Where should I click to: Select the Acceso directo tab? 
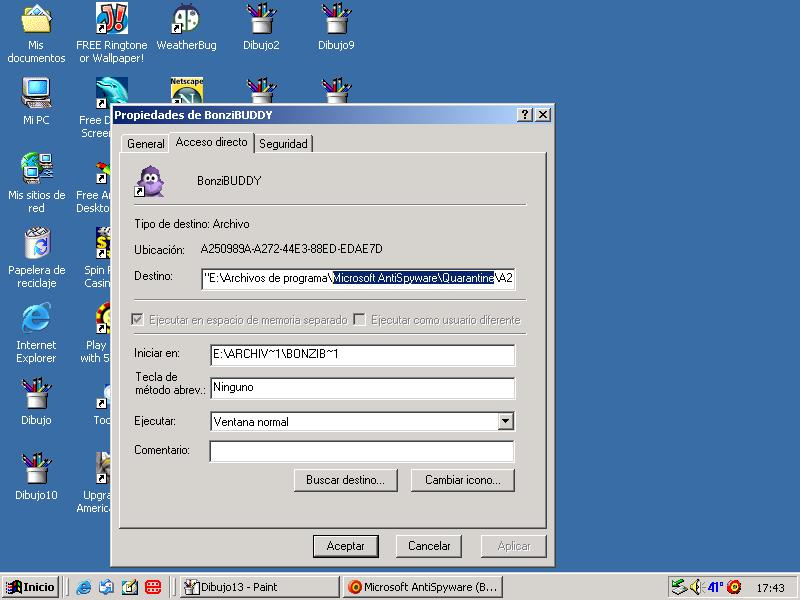(211, 142)
